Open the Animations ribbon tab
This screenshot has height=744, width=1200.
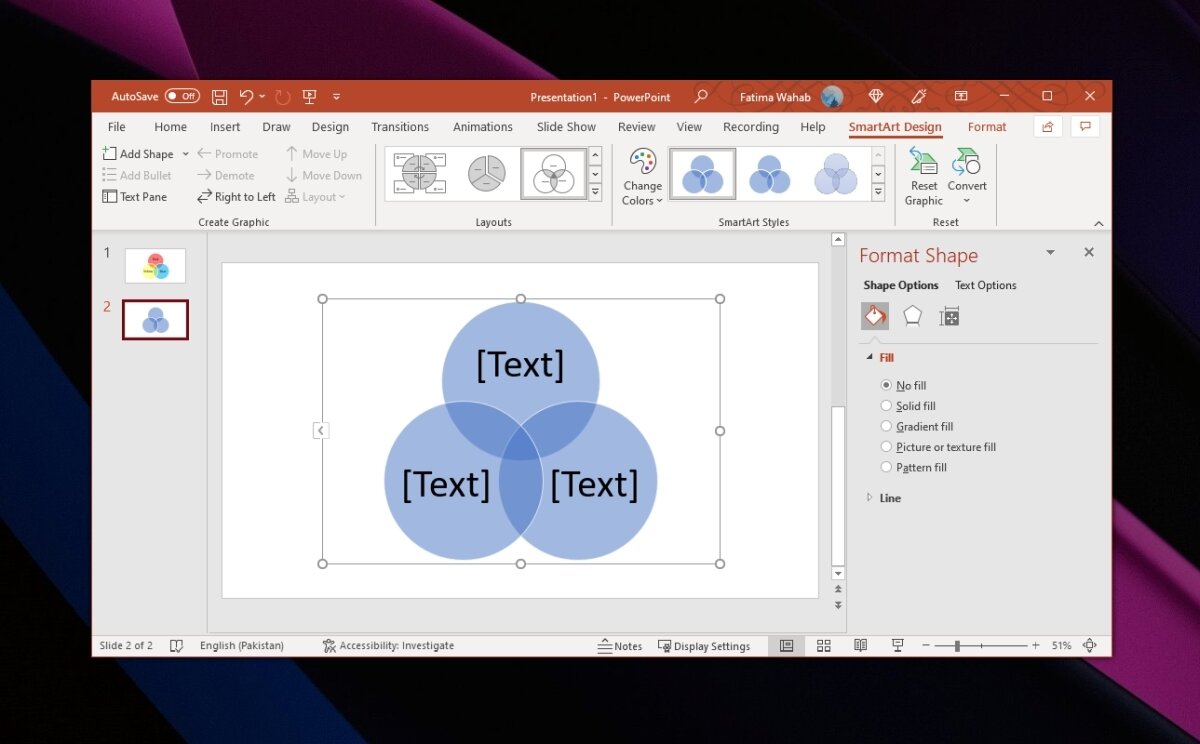click(x=483, y=127)
